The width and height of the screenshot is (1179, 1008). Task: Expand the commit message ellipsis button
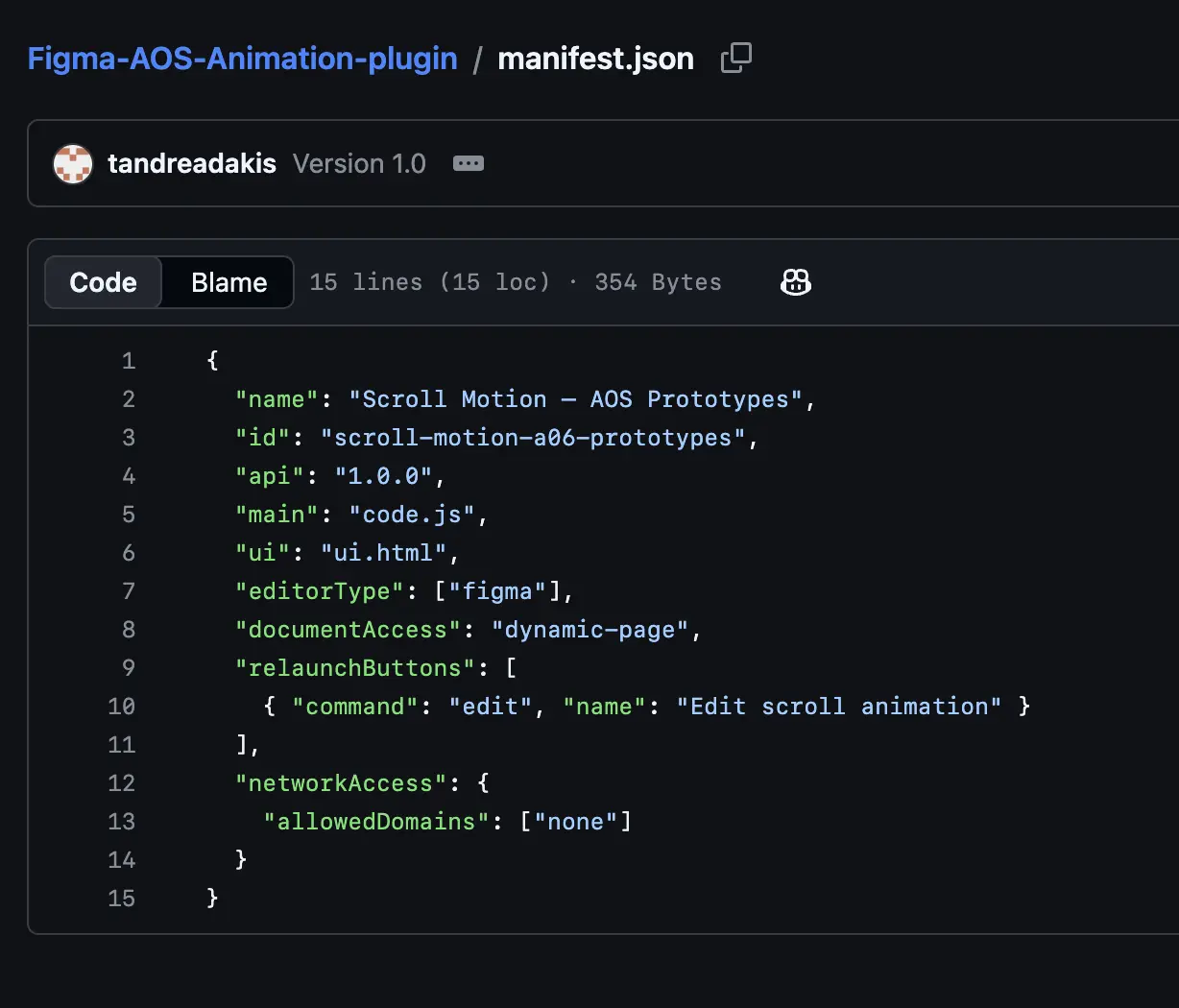pyautogui.click(x=469, y=163)
